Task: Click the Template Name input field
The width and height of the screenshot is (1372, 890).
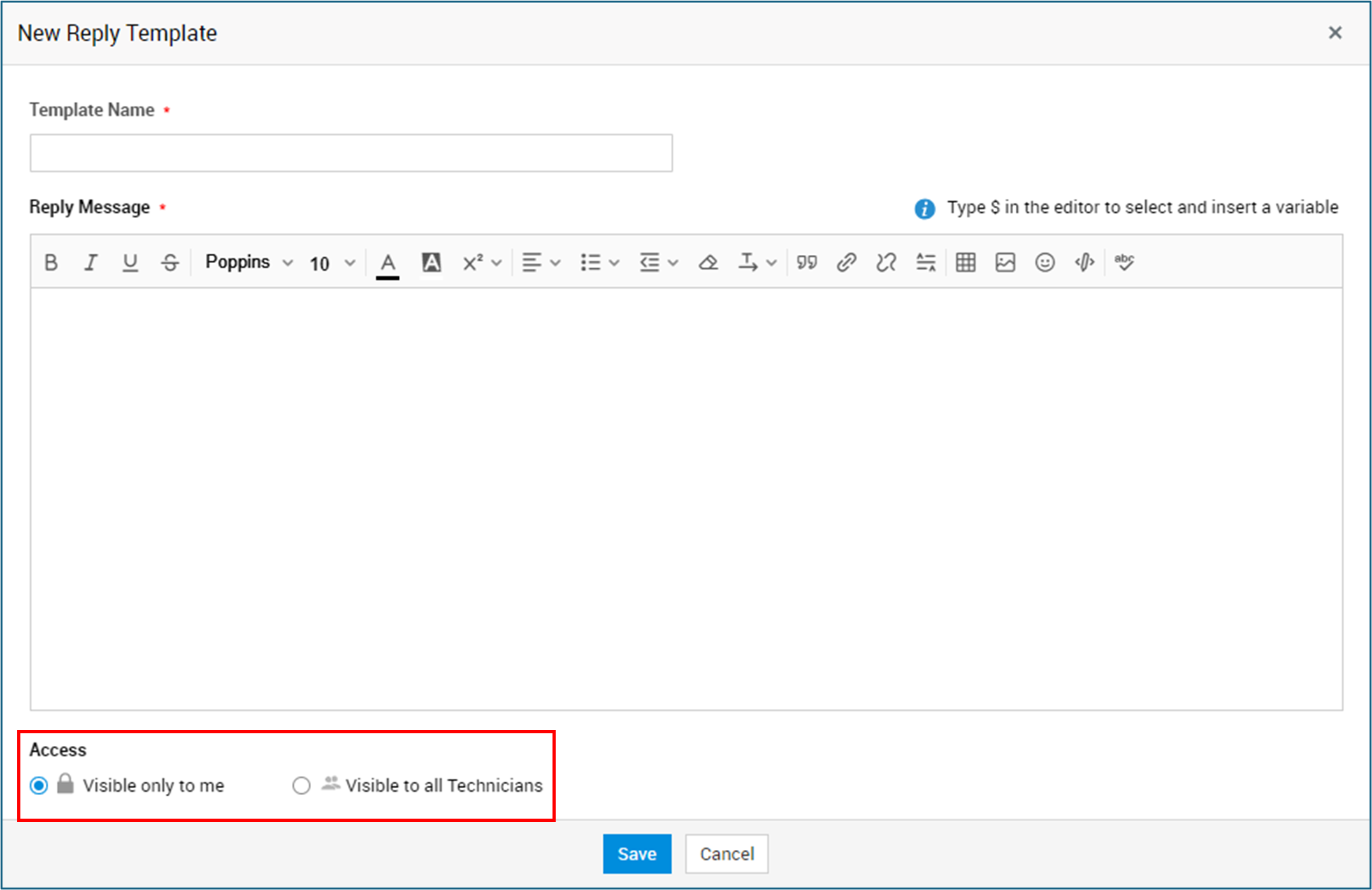Action: 350,153
